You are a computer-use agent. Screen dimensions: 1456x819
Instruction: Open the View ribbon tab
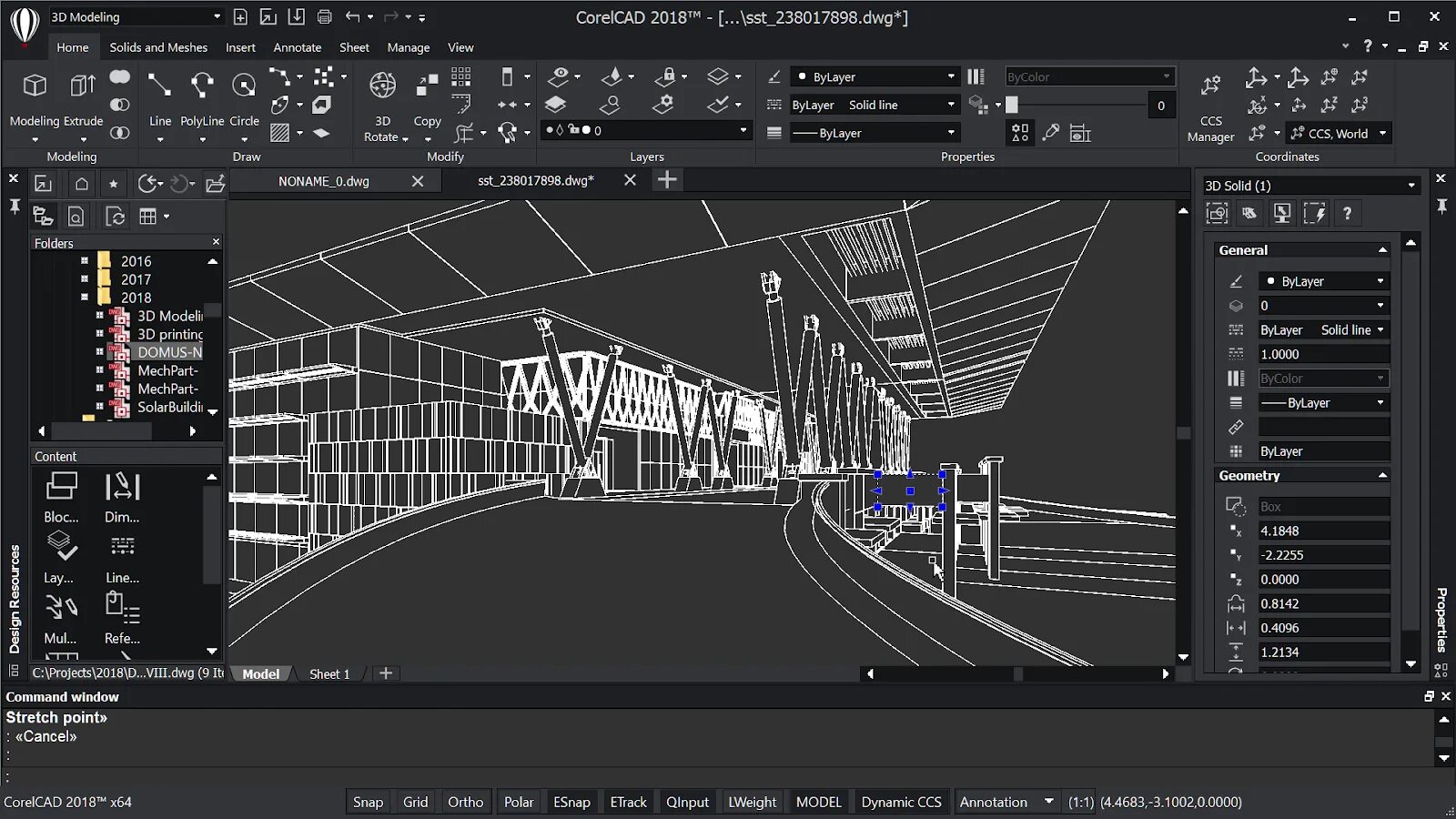pyautogui.click(x=460, y=47)
